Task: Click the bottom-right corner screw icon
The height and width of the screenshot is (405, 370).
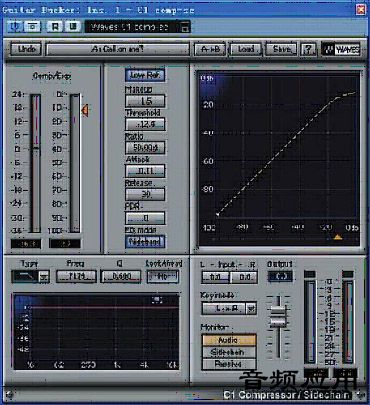Action: click(360, 395)
